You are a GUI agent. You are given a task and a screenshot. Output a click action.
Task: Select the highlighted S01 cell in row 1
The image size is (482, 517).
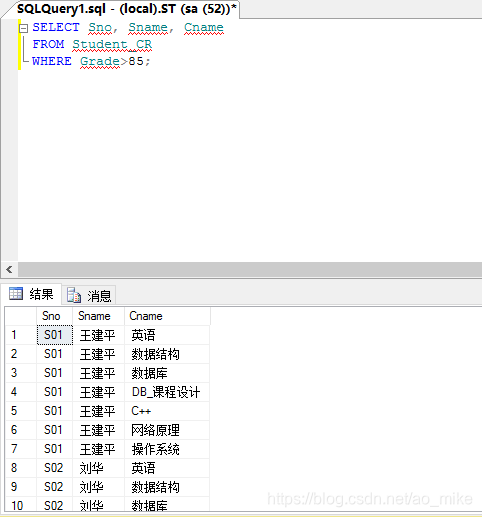[x=55, y=335]
